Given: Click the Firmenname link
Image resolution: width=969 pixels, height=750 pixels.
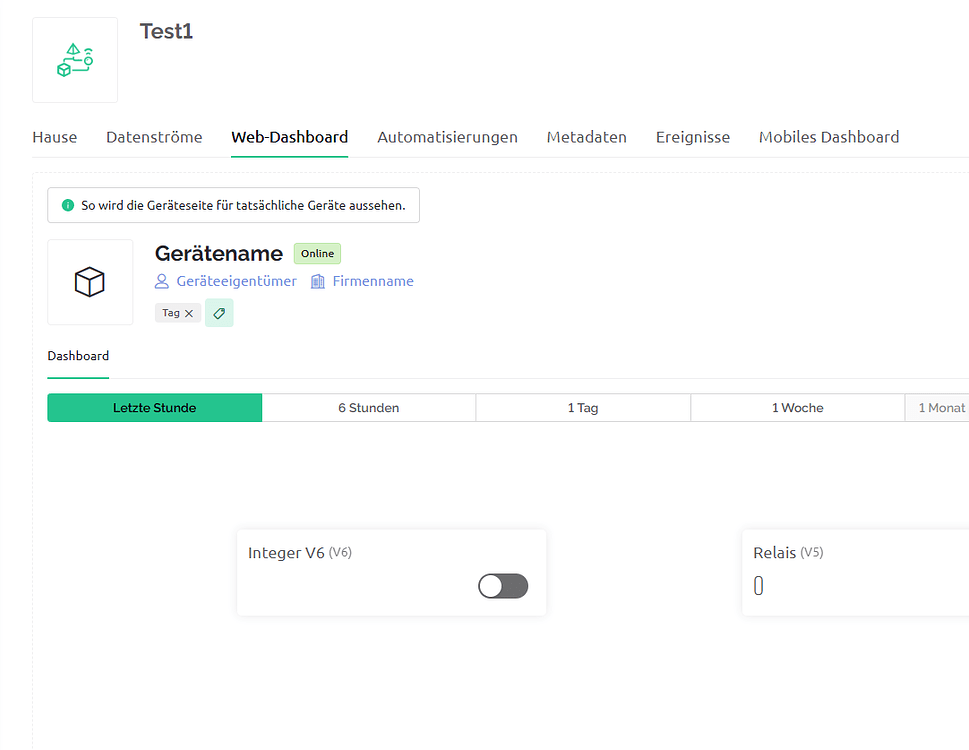Looking at the screenshot, I should coord(372,282).
